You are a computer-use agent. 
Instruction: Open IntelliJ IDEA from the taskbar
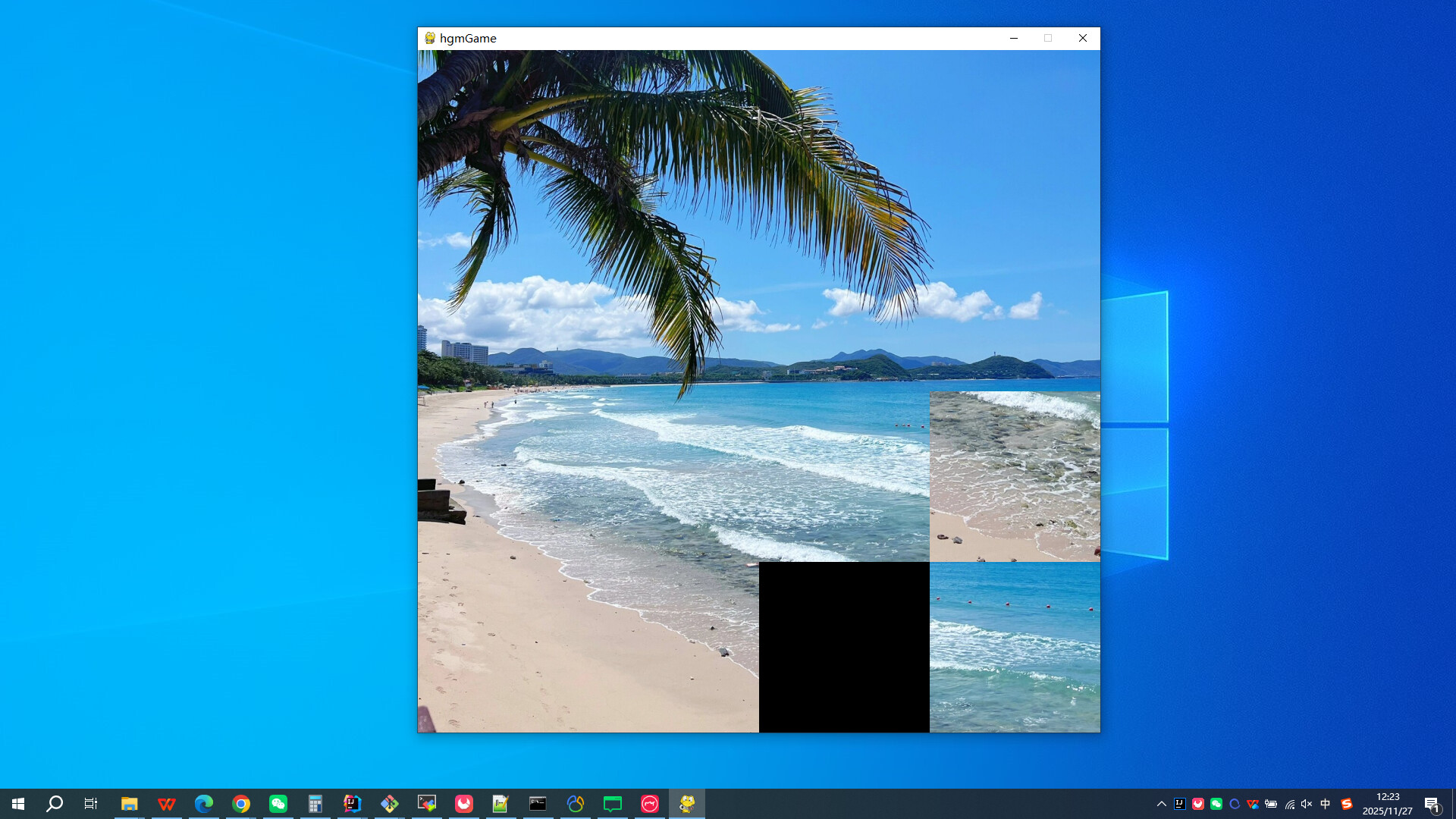[x=353, y=803]
